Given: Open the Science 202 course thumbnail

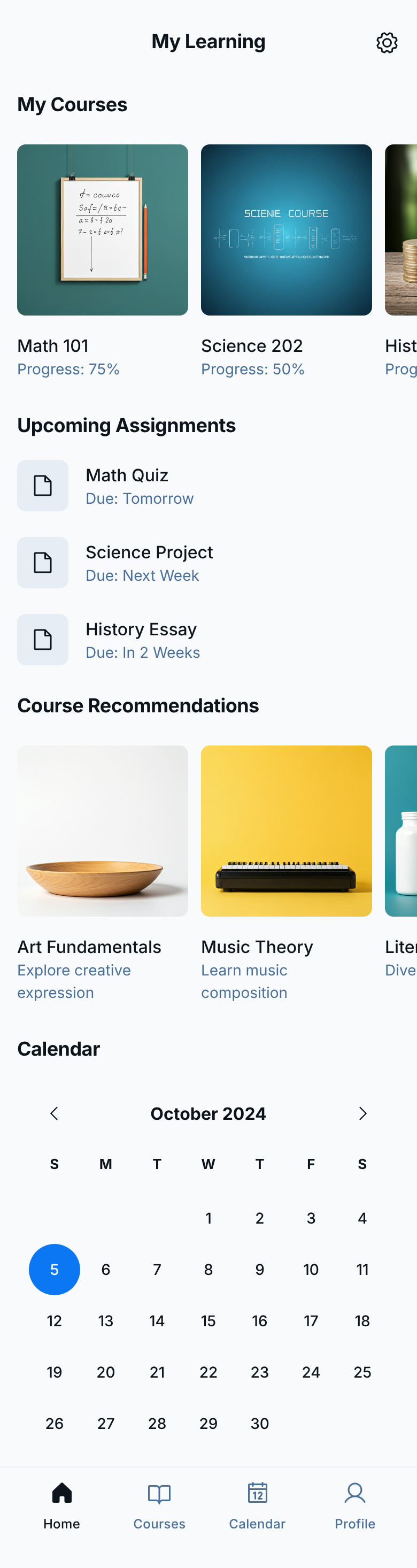Looking at the screenshot, I should pos(286,230).
